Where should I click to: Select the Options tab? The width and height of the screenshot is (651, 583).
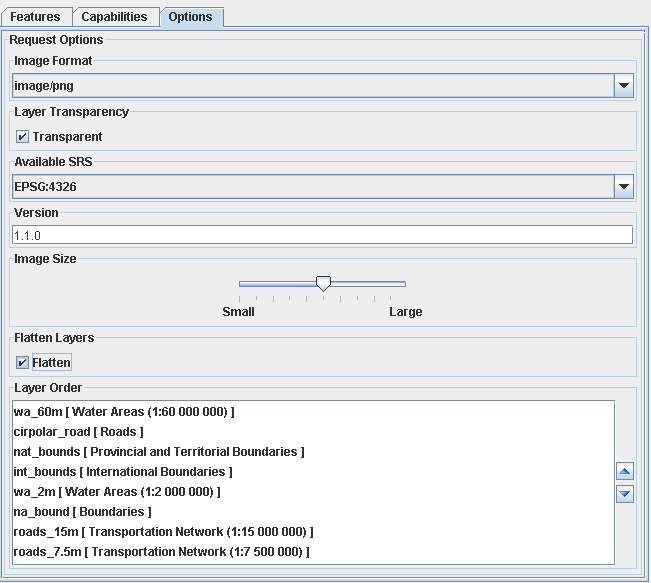point(190,17)
